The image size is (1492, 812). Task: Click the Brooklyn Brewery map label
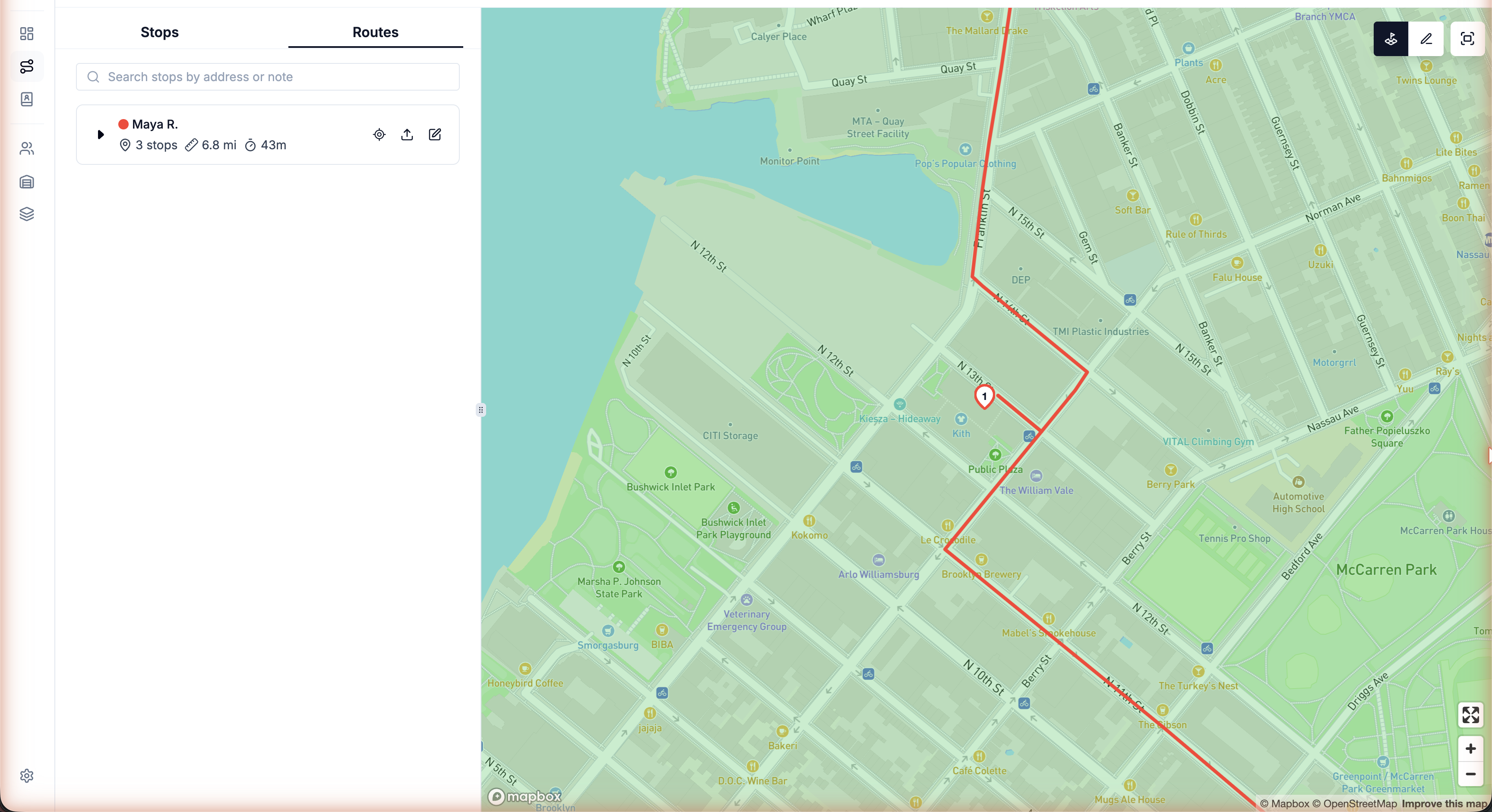tap(981, 574)
